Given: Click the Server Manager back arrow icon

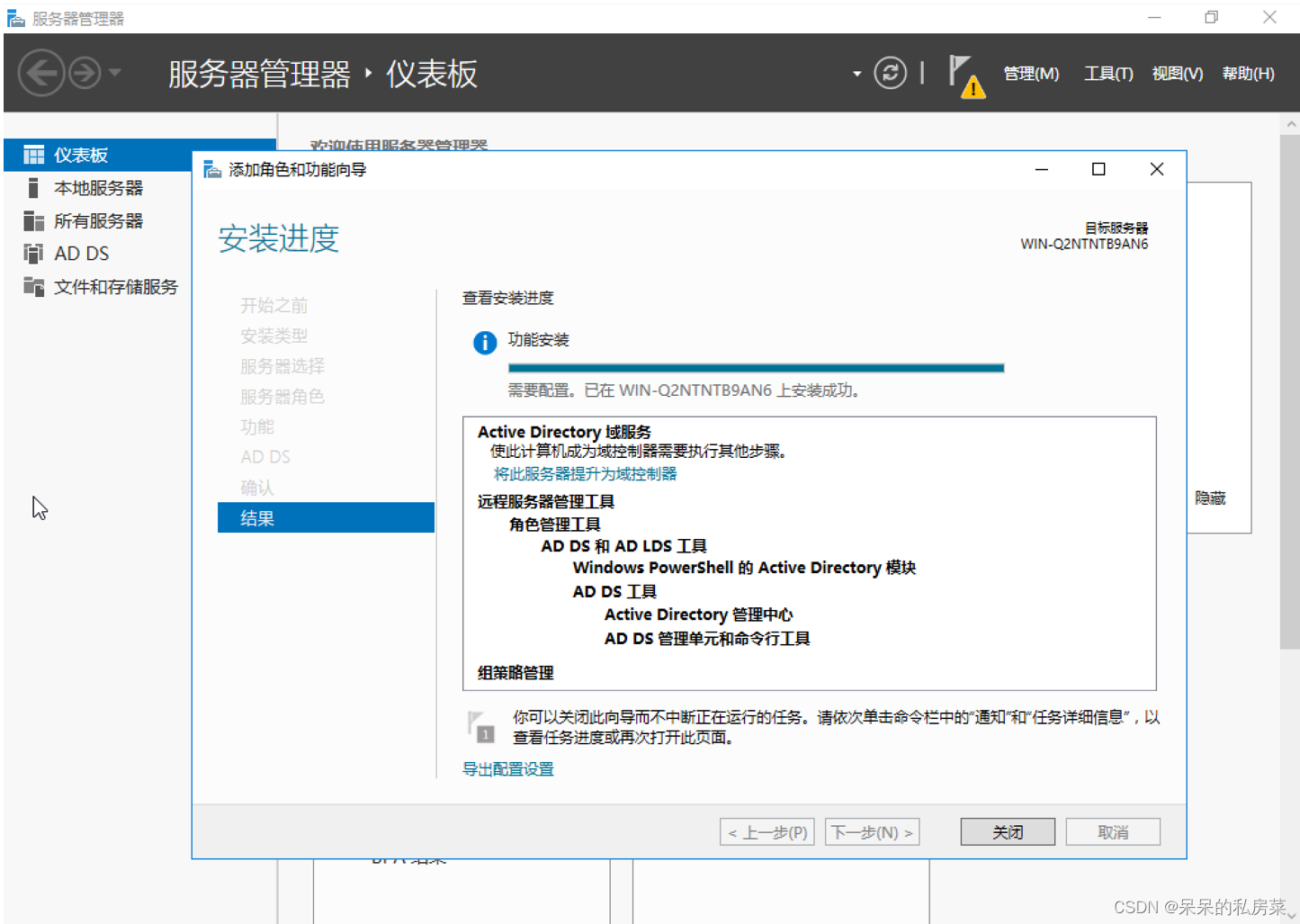Looking at the screenshot, I should coord(41,73).
